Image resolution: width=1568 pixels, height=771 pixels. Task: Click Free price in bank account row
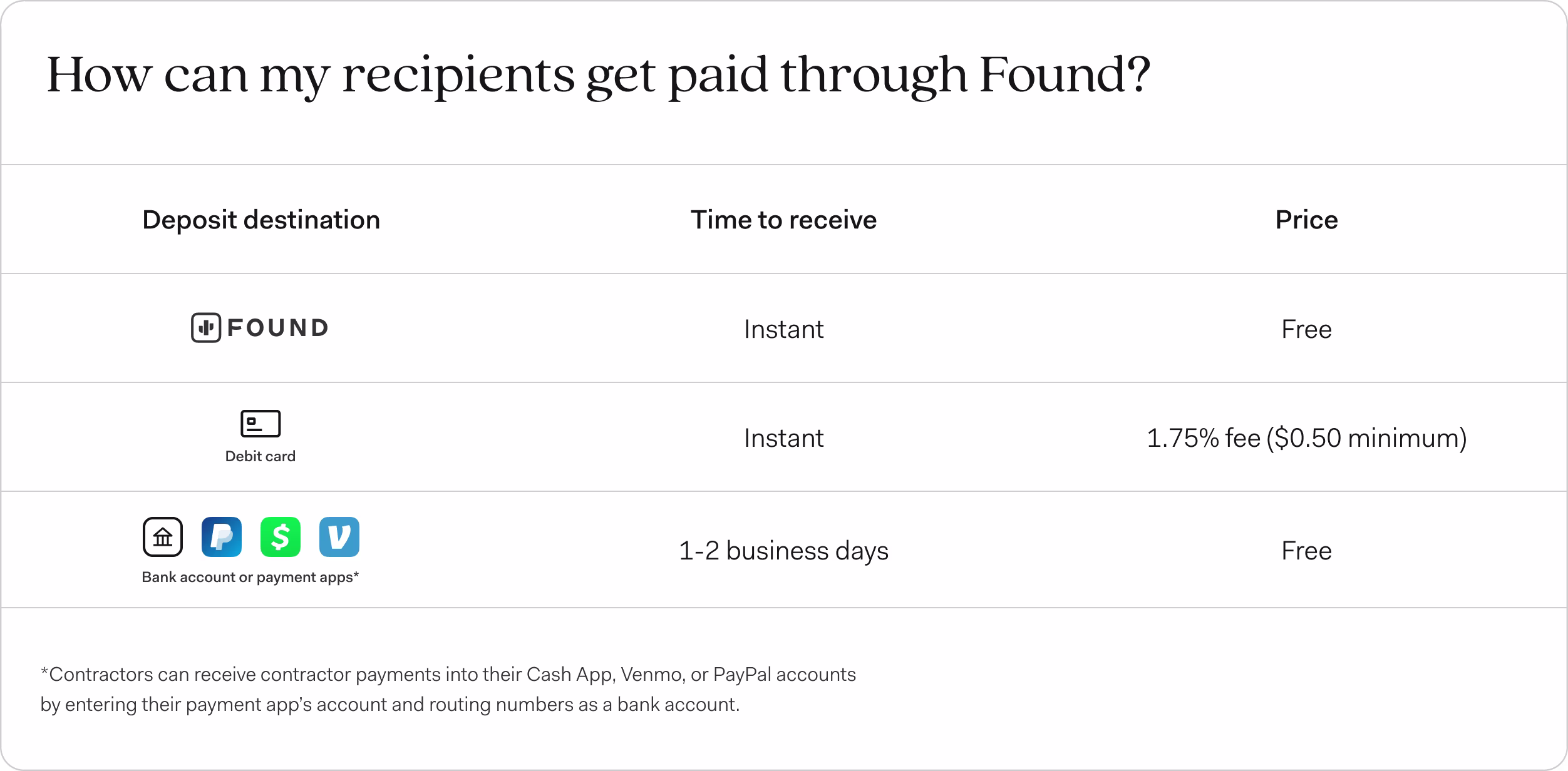point(1307,551)
